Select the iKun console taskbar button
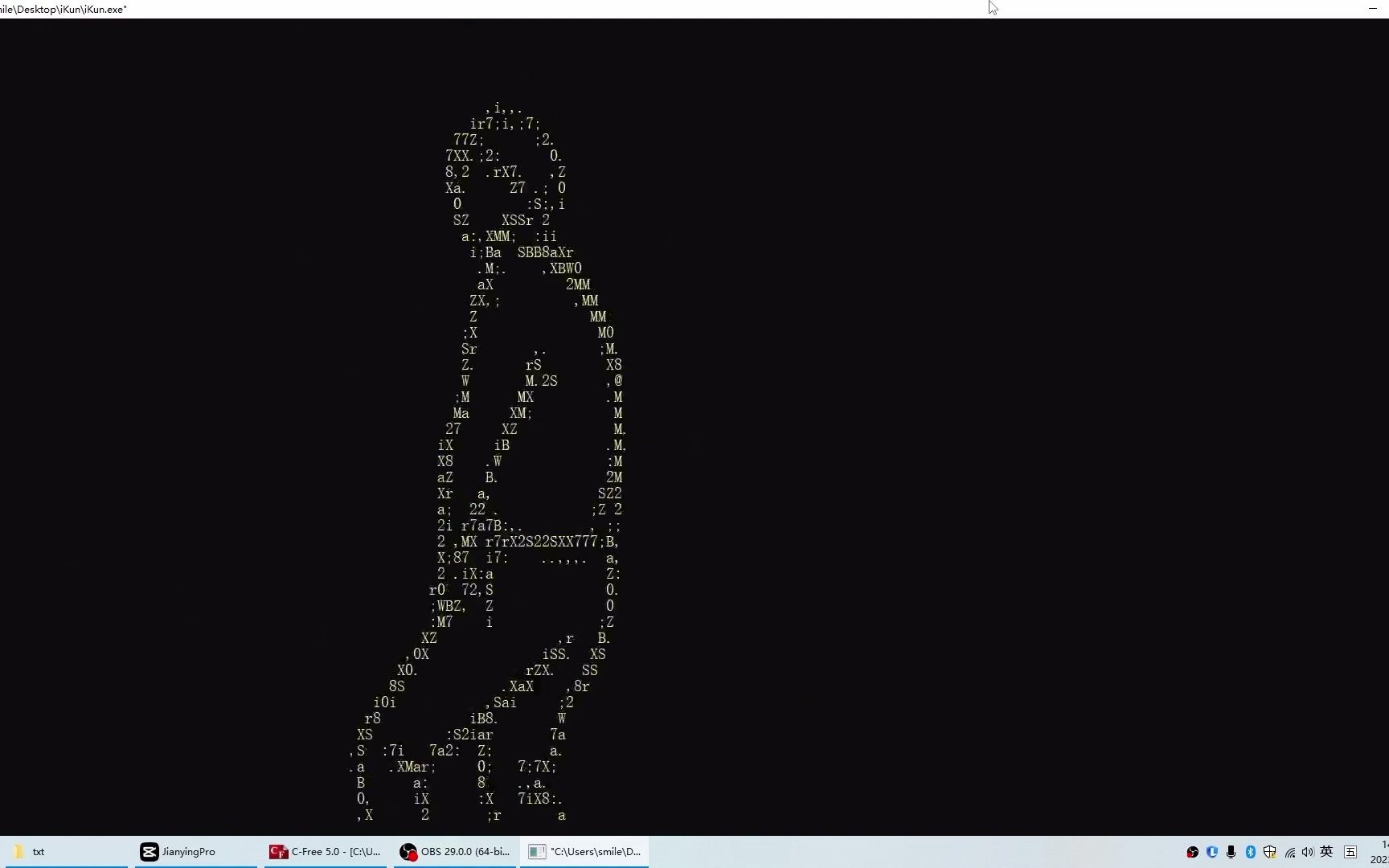The width and height of the screenshot is (1389, 868). tap(586, 852)
